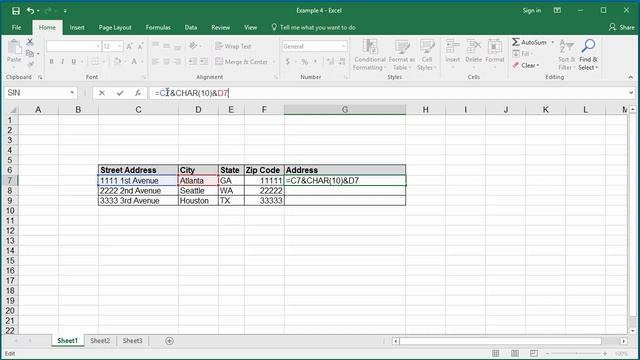This screenshot has height=360, width=640.
Task: Click the Percent Style icon
Action: coord(304,62)
